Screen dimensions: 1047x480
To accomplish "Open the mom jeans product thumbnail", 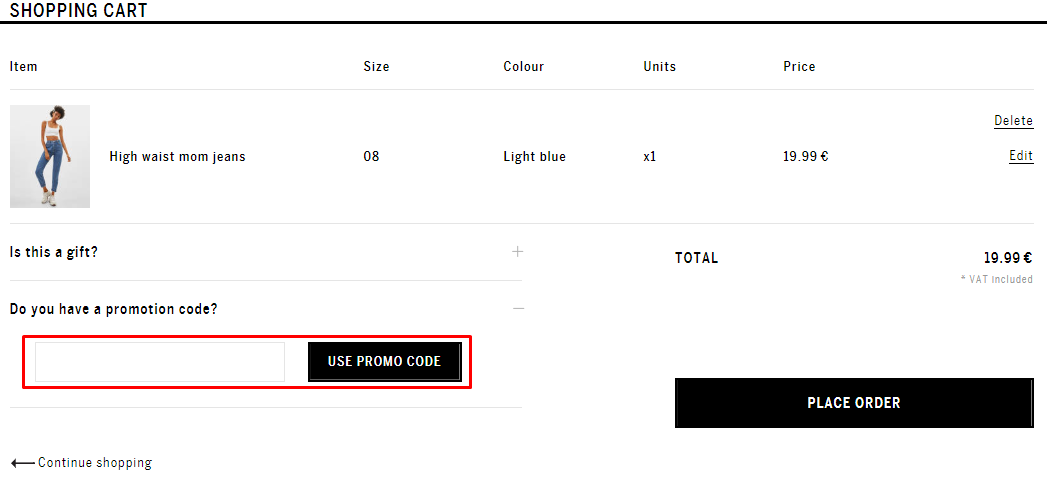I will [x=50, y=156].
